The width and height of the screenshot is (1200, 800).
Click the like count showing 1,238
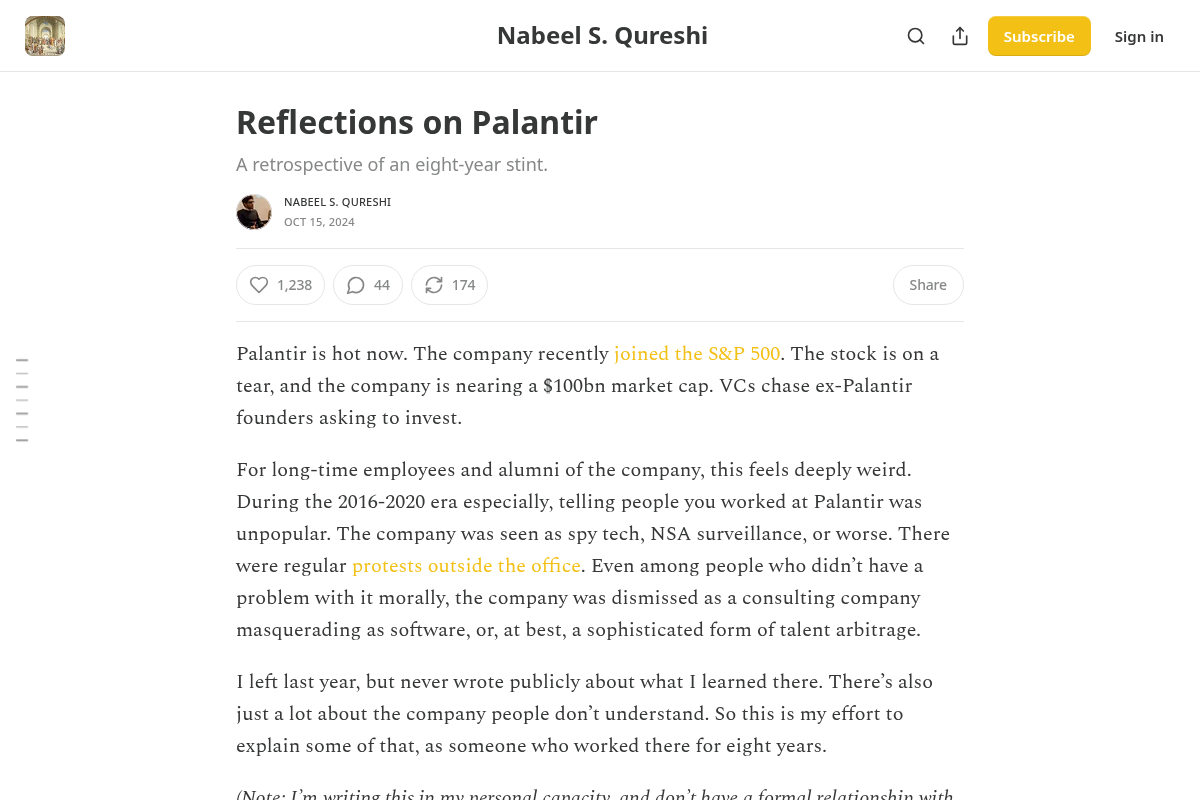(294, 285)
